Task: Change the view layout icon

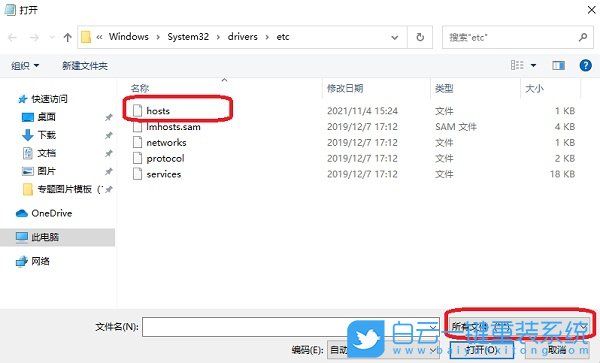Action: tap(517, 65)
